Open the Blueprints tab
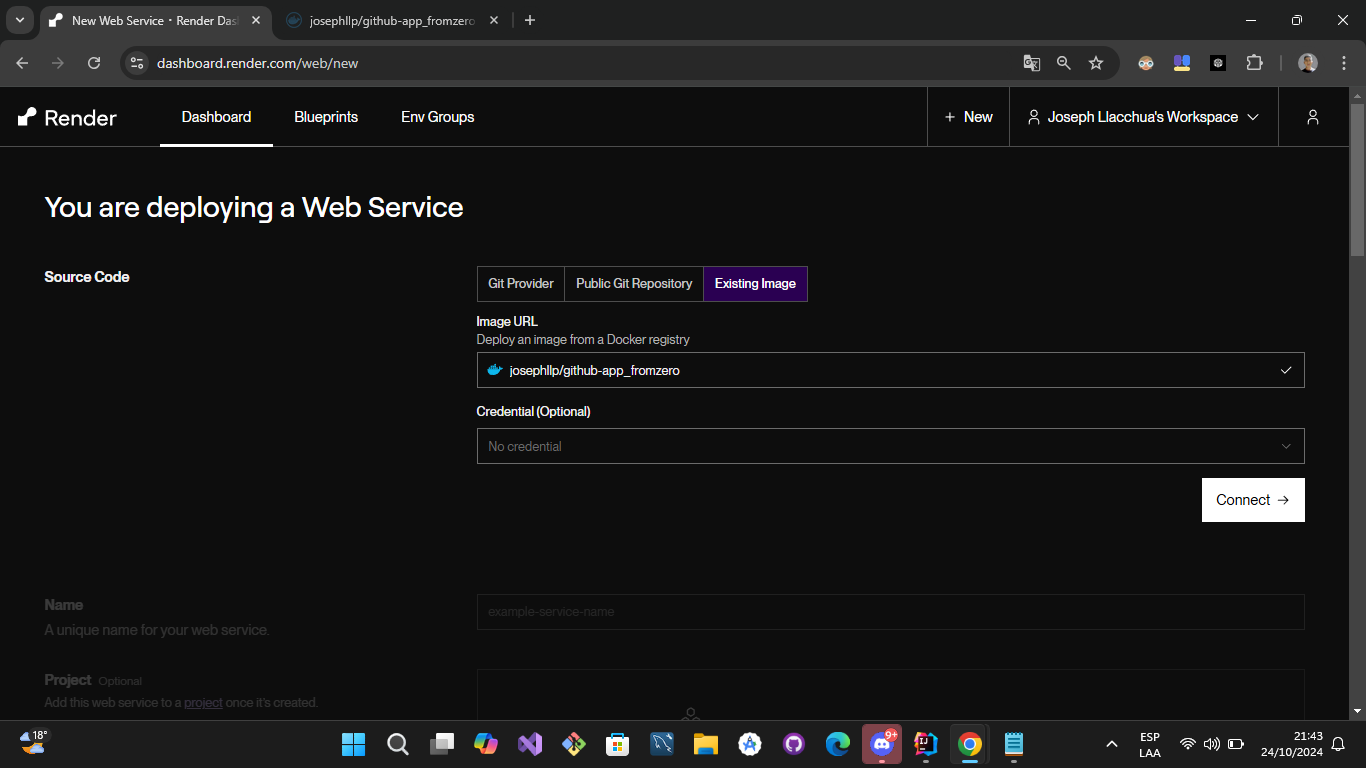Image resolution: width=1366 pixels, height=768 pixels. click(x=326, y=117)
